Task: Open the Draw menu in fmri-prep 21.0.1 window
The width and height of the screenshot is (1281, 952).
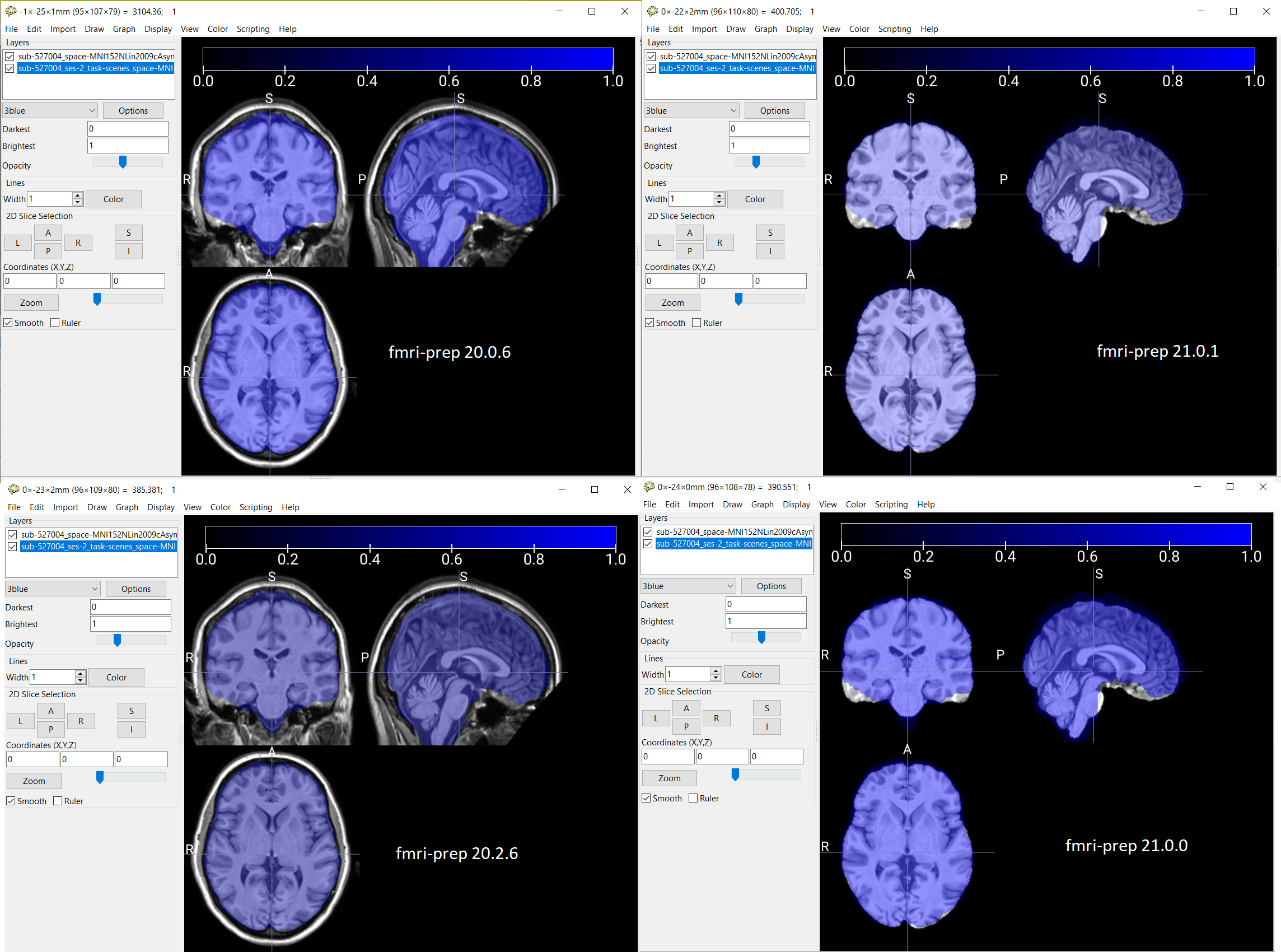Action: (x=736, y=29)
